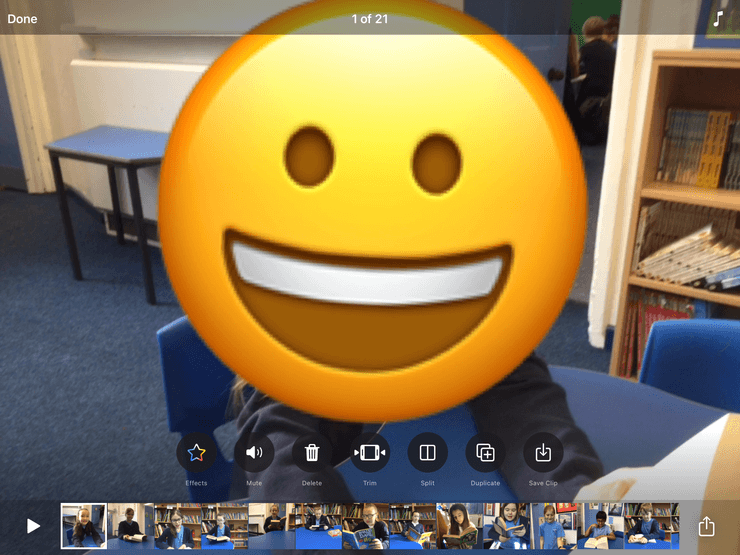The width and height of the screenshot is (740, 555).
Task: Select the ninth clip thumbnail in timeline
Action: click(460, 526)
